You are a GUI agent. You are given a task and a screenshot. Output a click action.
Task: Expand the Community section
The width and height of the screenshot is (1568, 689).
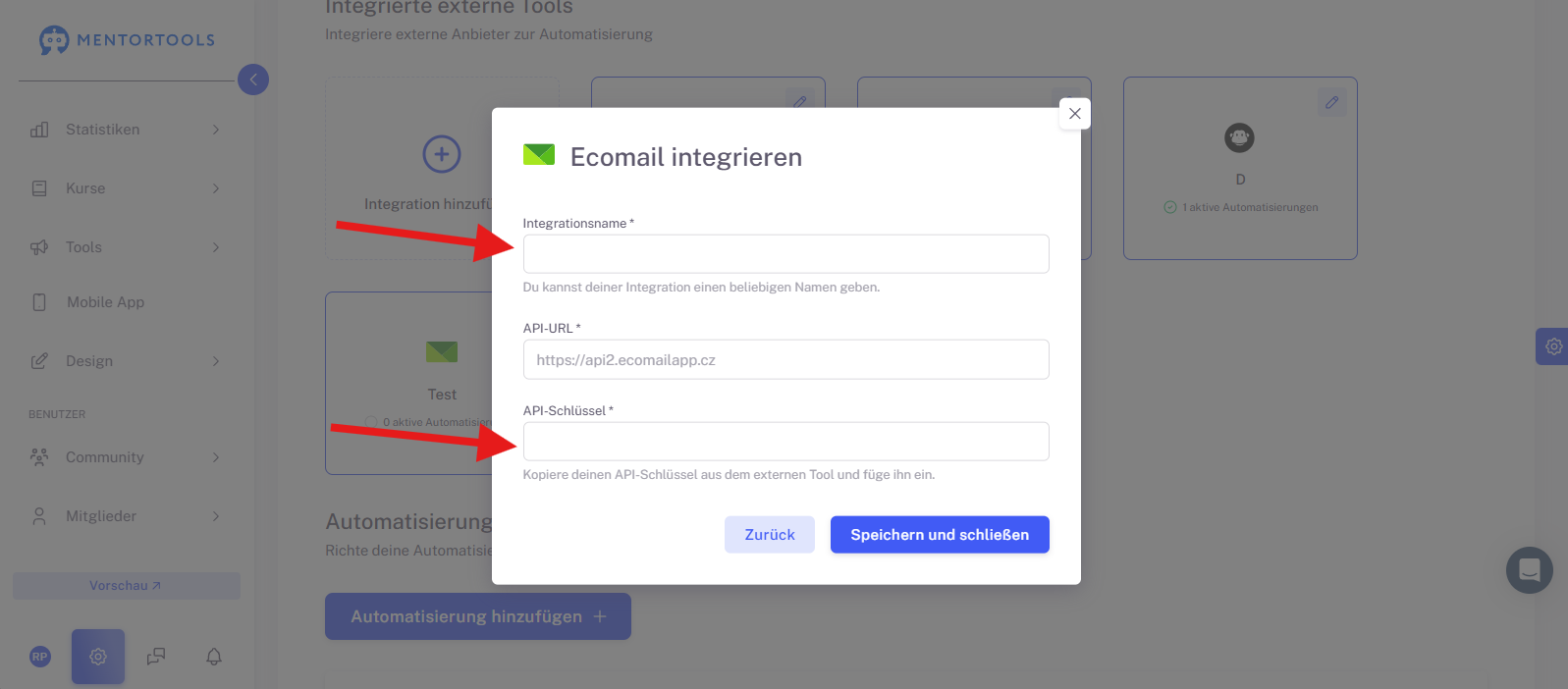[x=125, y=457]
